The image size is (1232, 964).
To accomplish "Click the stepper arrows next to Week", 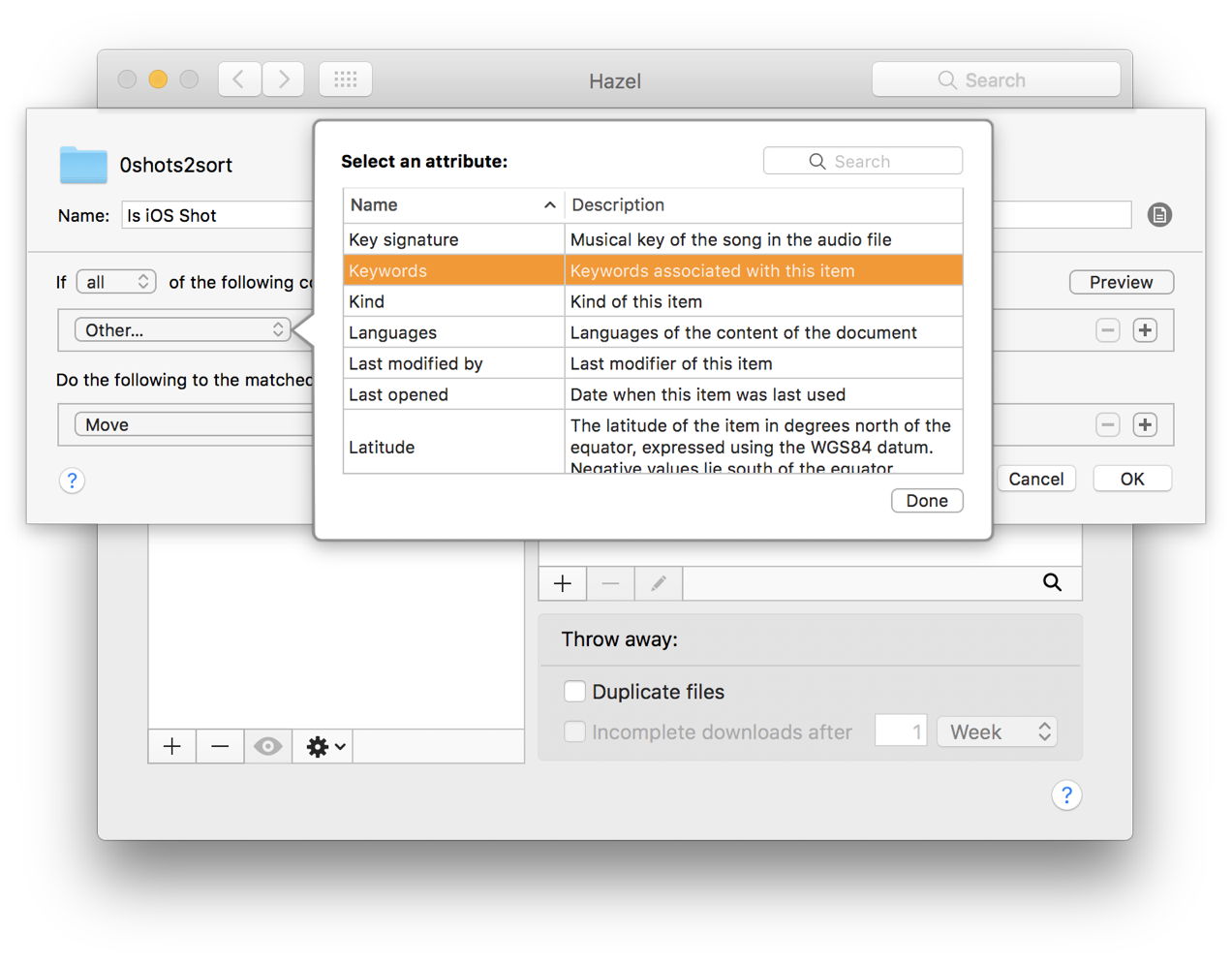I will [1044, 731].
